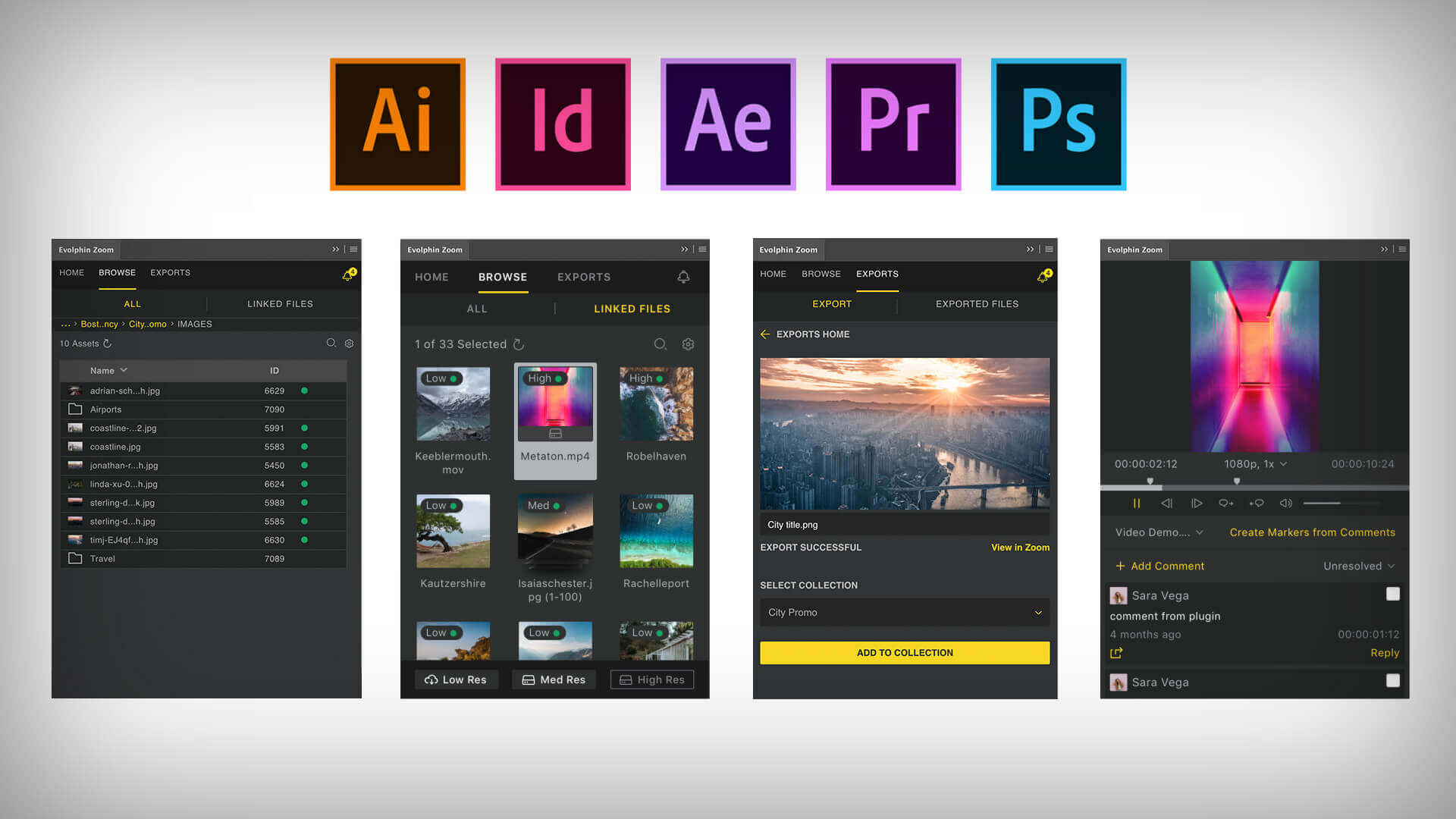Image resolution: width=1456 pixels, height=819 pixels.
Task: Click the search icon beside 10 Assets
Action: click(331, 344)
